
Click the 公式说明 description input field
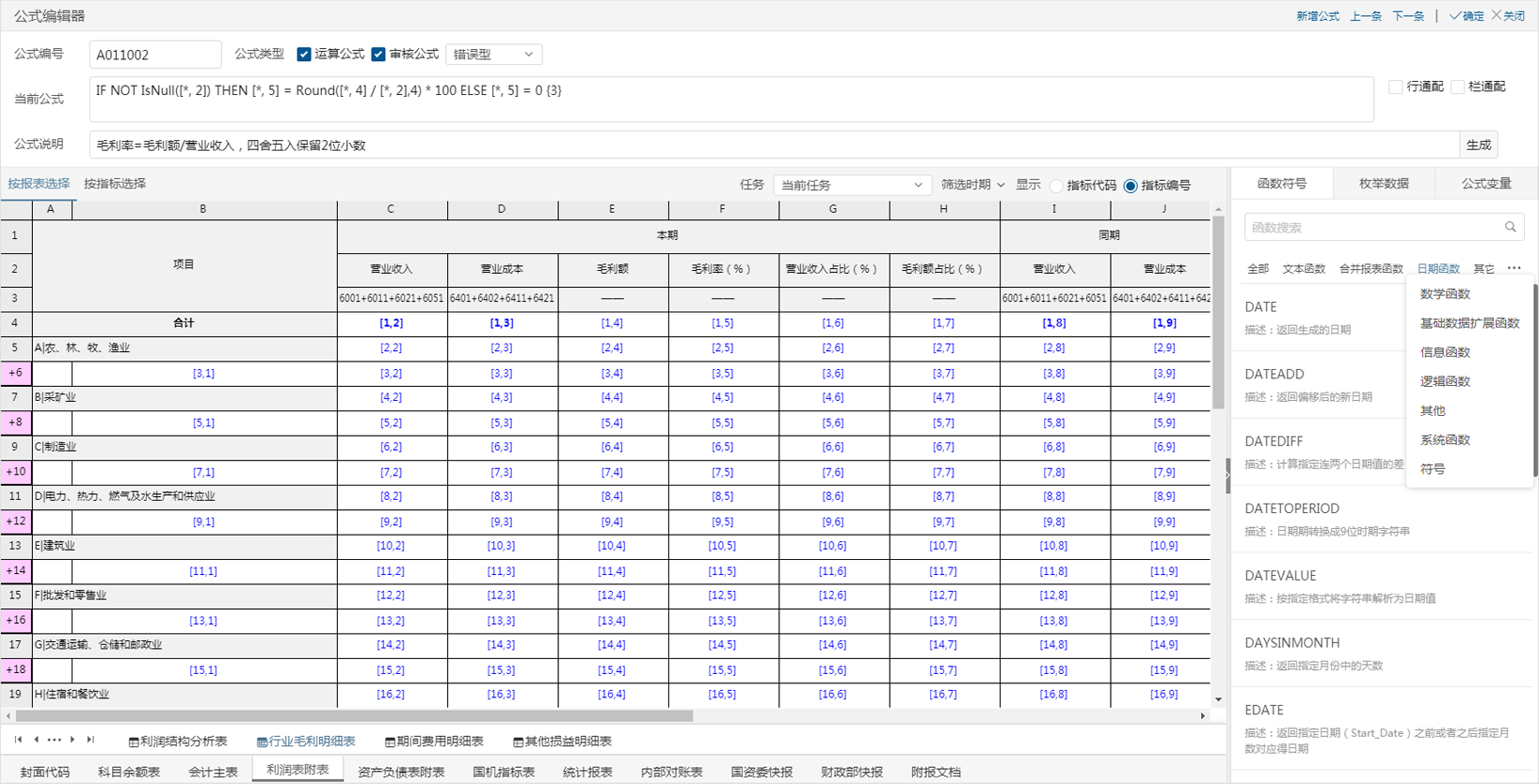point(772,145)
